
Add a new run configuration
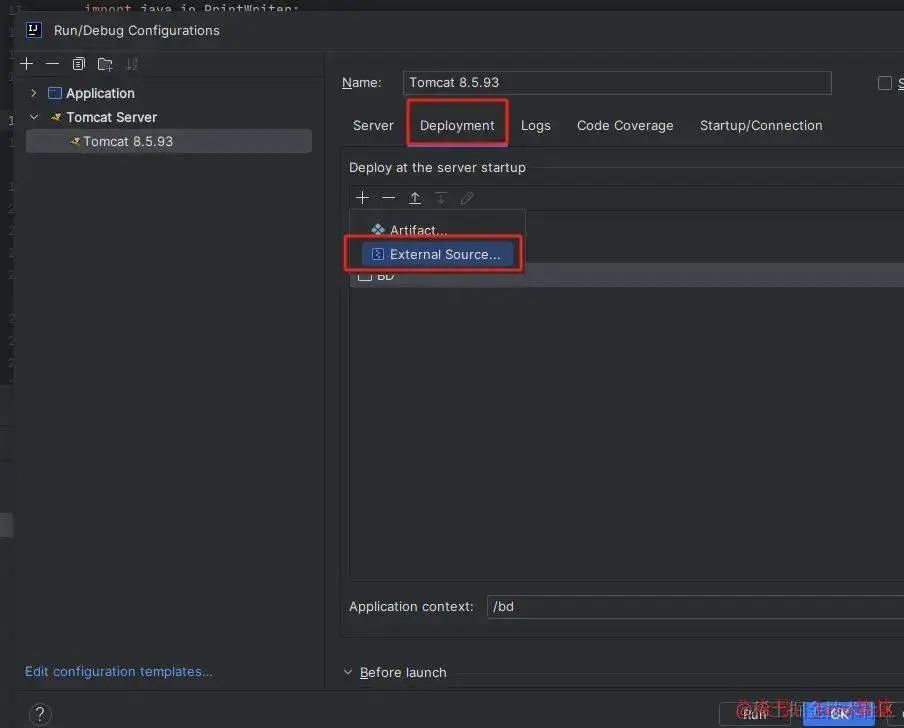tap(27, 63)
